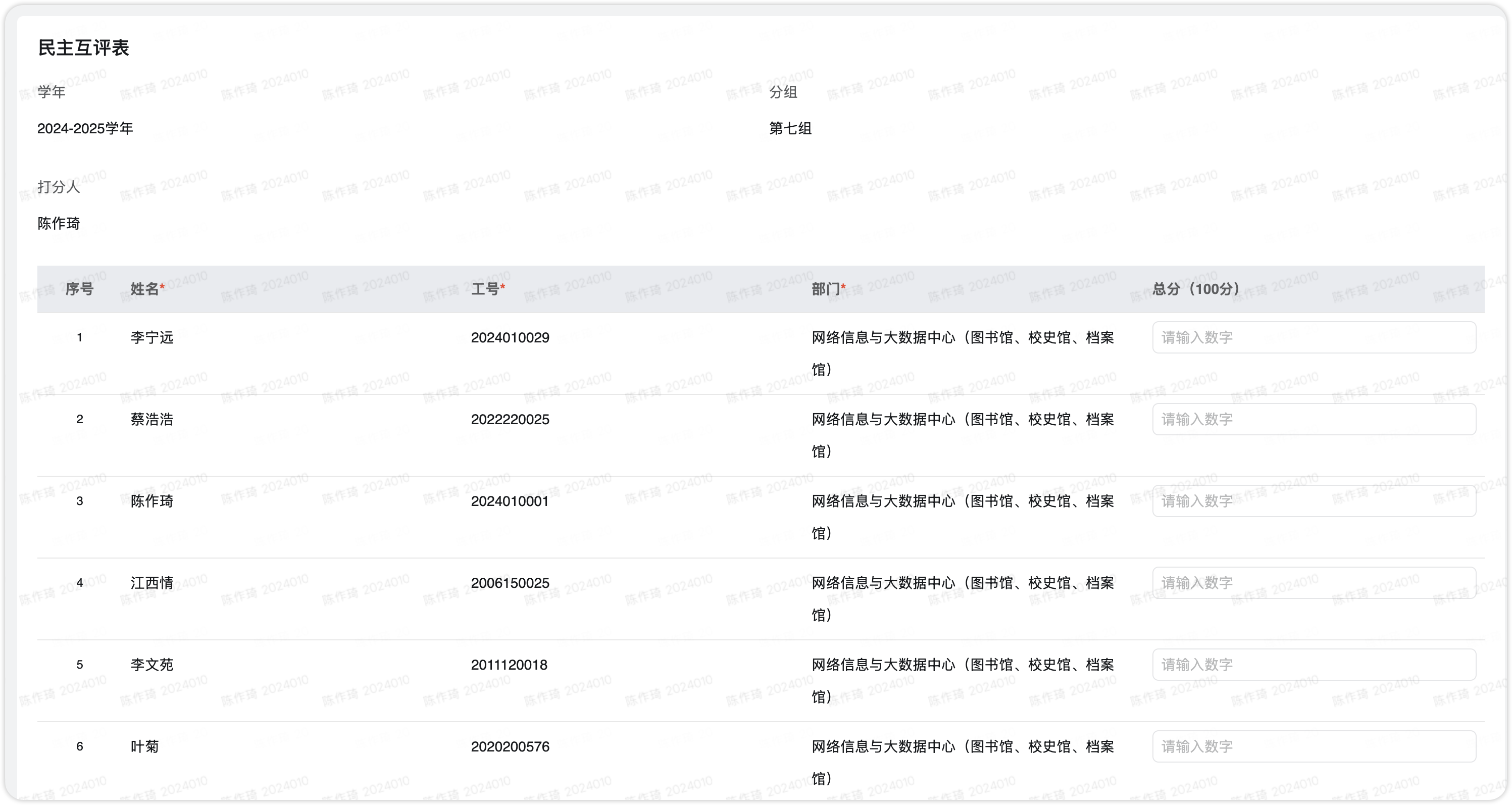Click the department text in 叶菊's row

tap(963, 747)
